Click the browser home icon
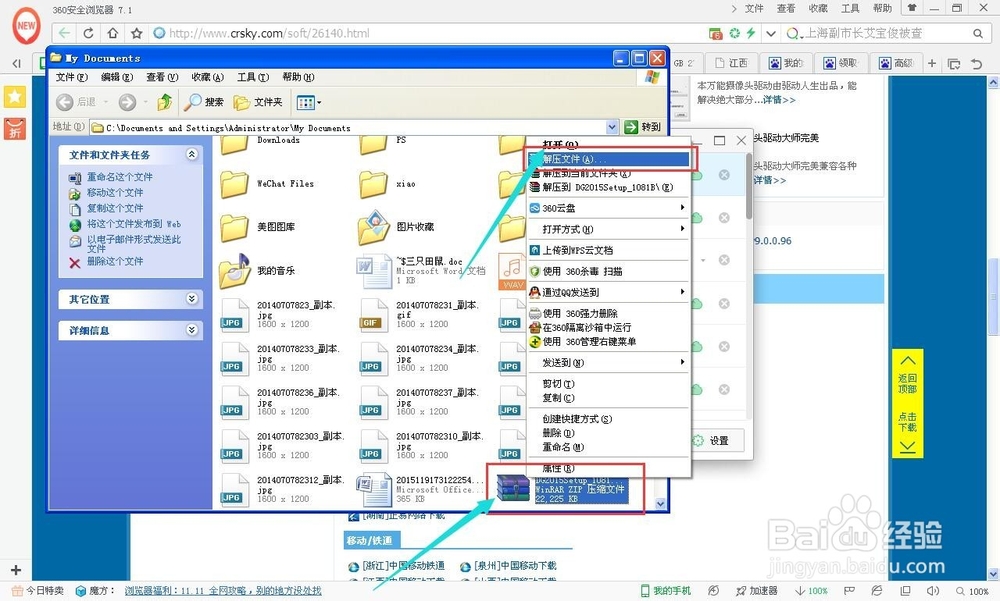Viewport: 1000px width, 601px height. click(113, 33)
